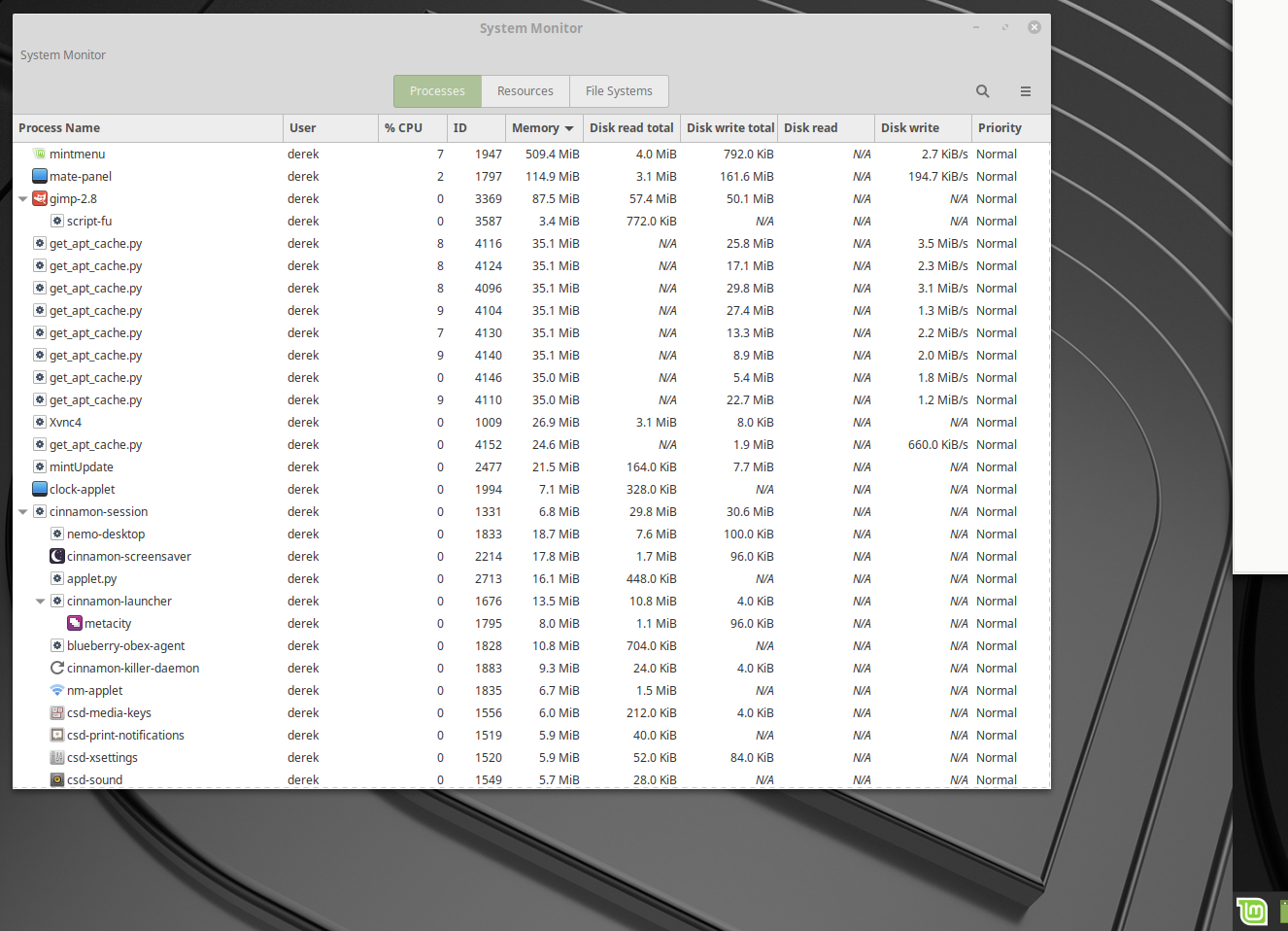This screenshot has height=931, width=1288.
Task: Click the clock-applet process icon
Action: 40,489
